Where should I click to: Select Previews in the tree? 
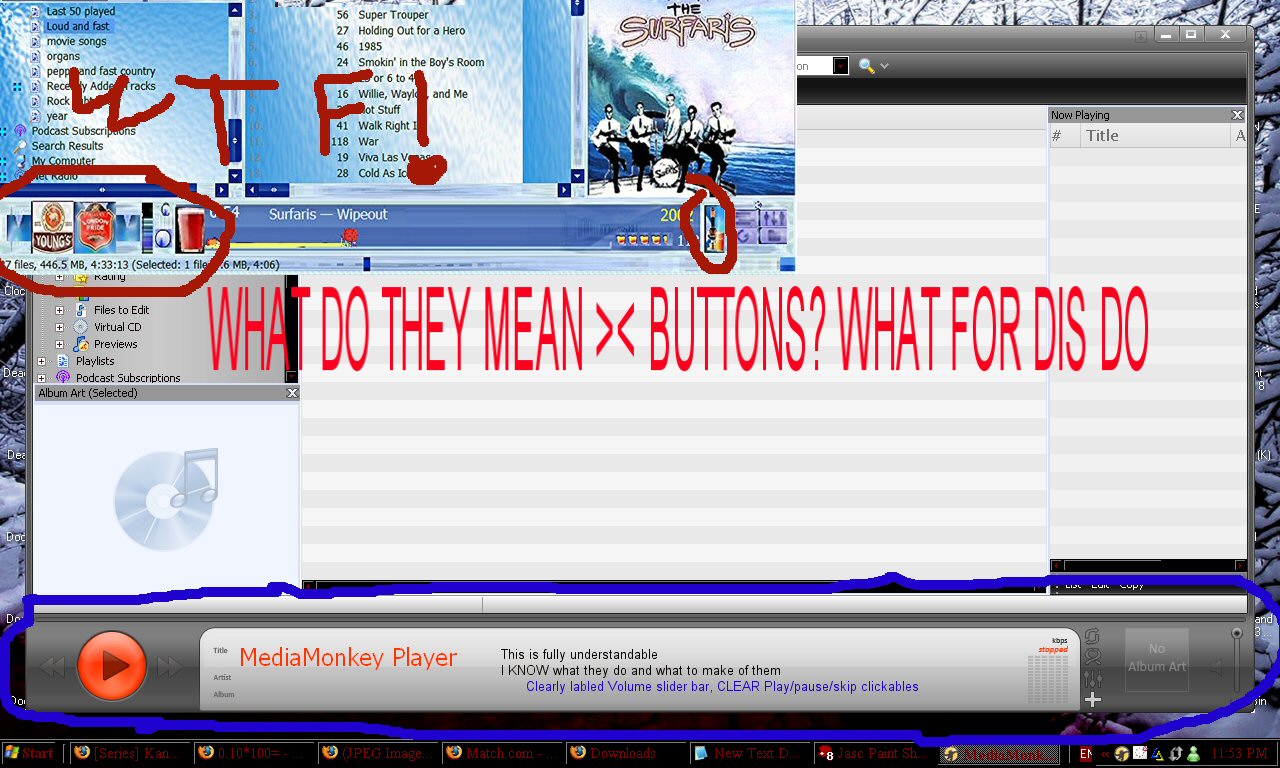pos(115,344)
